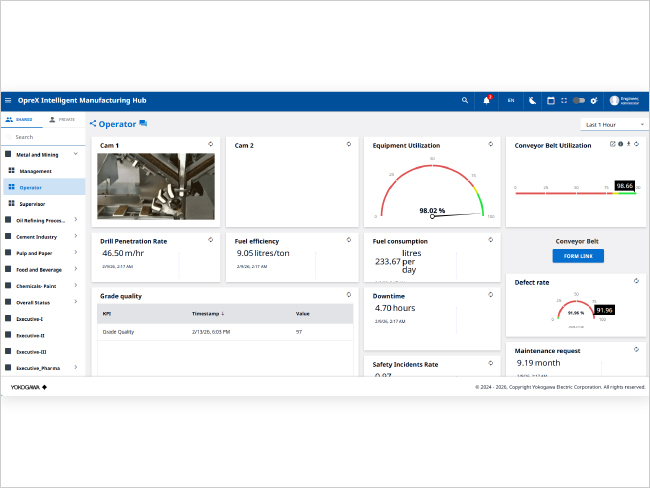Refresh the Equipment Utilization widget

point(491,144)
